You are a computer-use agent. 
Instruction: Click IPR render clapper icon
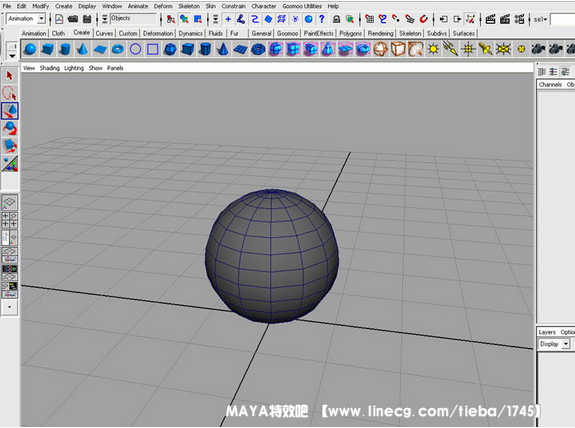click(505, 19)
